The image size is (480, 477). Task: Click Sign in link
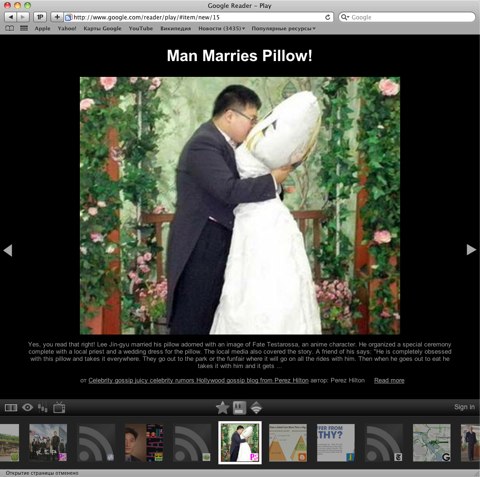464,407
